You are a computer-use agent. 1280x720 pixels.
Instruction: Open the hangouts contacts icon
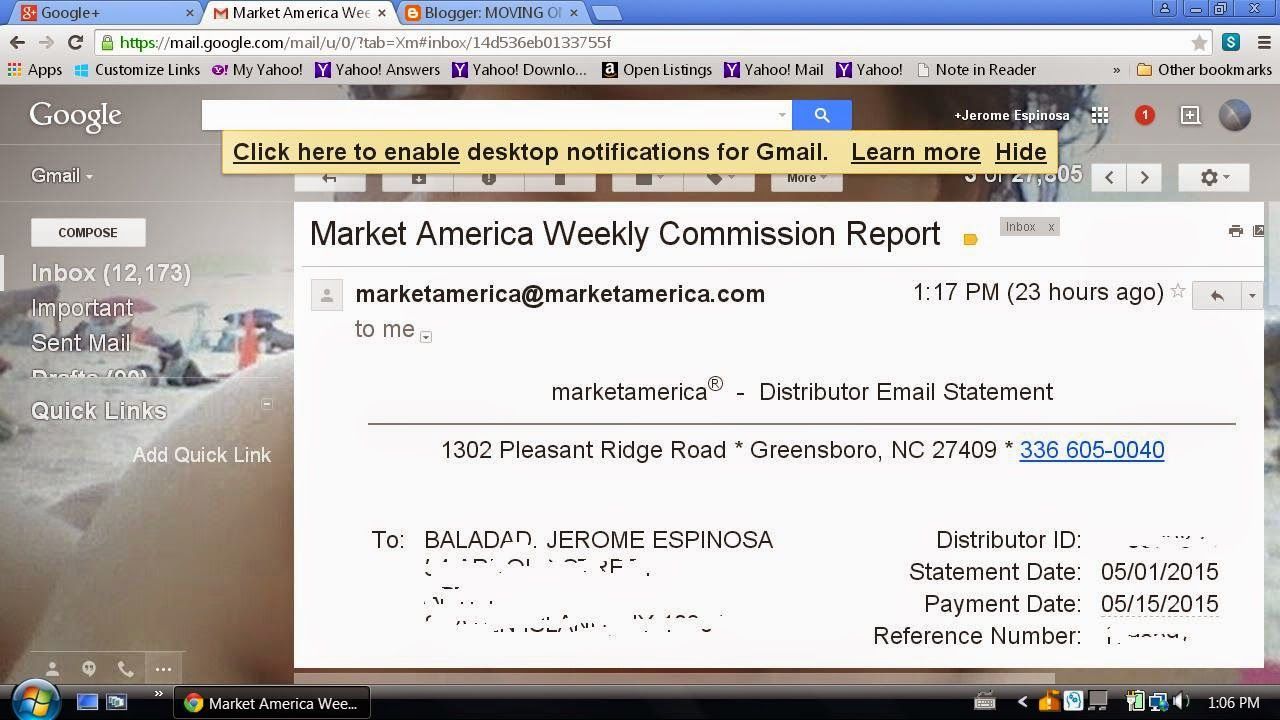click(x=52, y=669)
